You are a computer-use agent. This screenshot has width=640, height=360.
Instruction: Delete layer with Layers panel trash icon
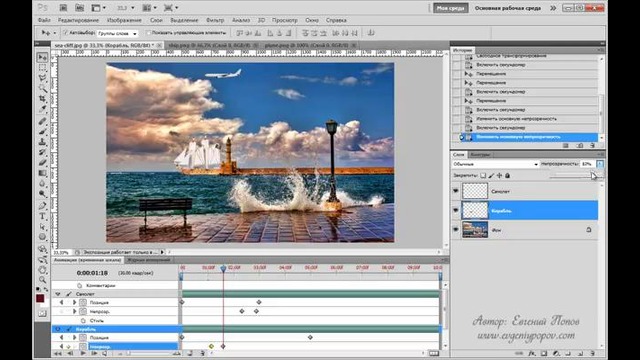592,353
